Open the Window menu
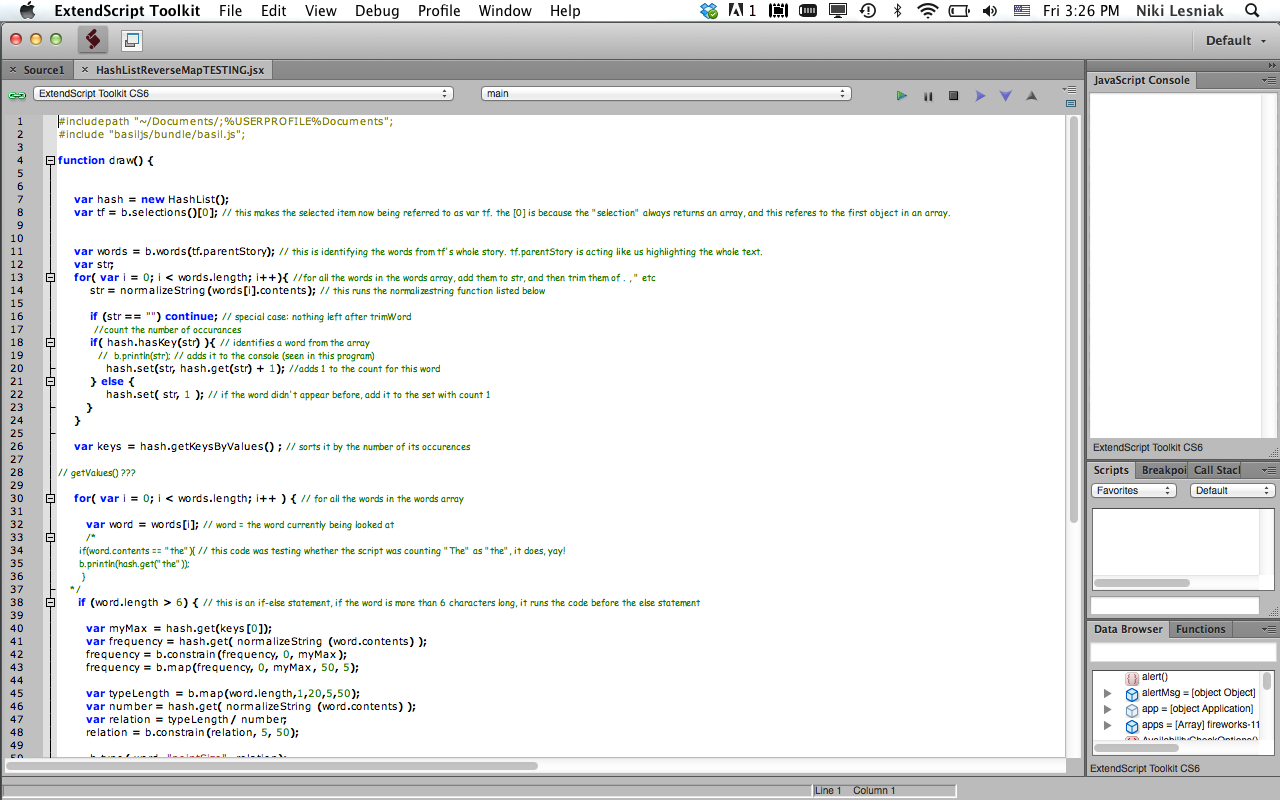The height and width of the screenshot is (800, 1280). 505,11
